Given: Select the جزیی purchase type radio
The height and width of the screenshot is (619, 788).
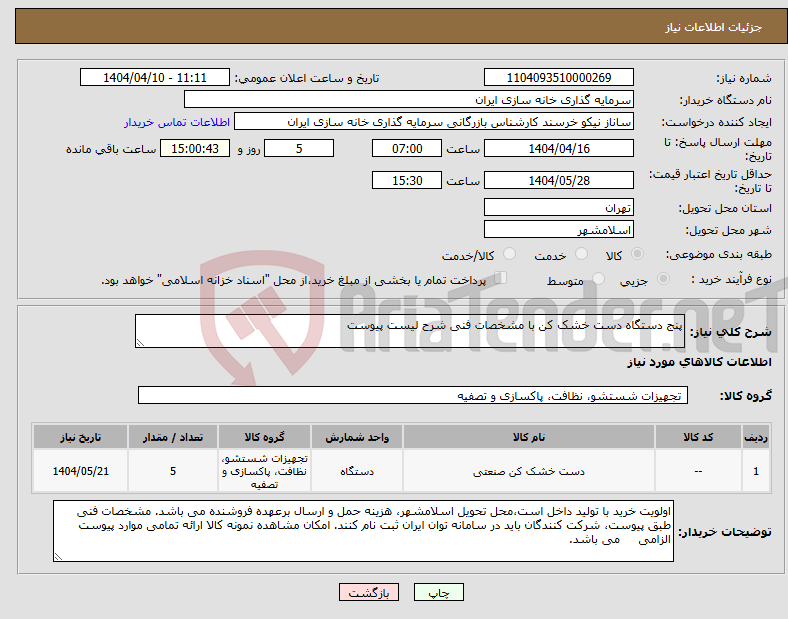Looking at the screenshot, I should coord(663,279).
